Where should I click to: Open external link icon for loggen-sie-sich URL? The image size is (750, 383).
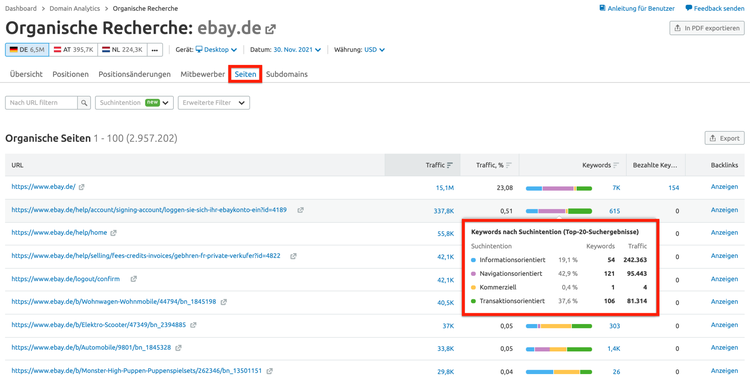(300, 210)
